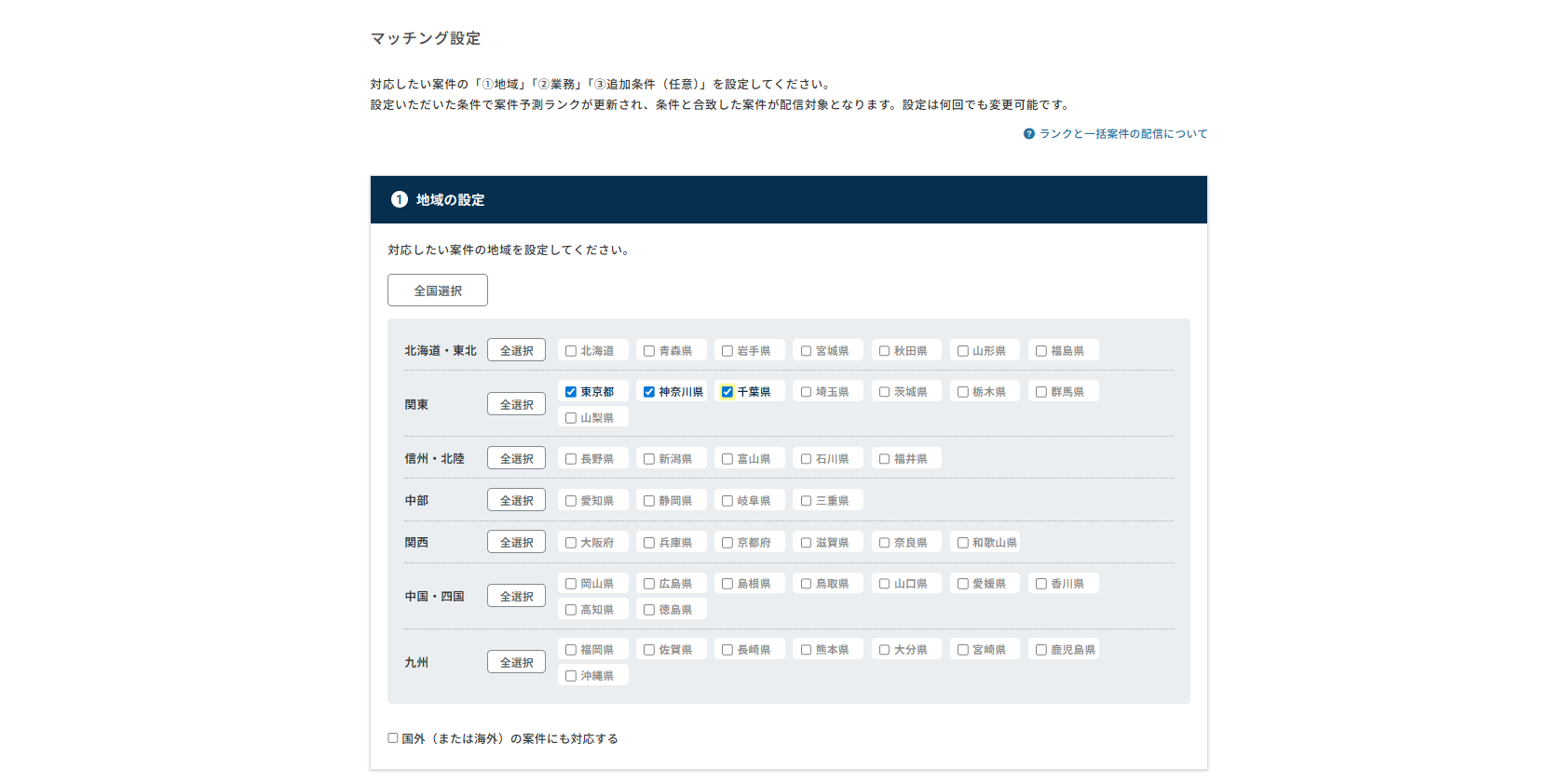Viewport: 1563px width, 784px height.
Task: Select all prefectures in 信州・北陸
Action: [516, 458]
